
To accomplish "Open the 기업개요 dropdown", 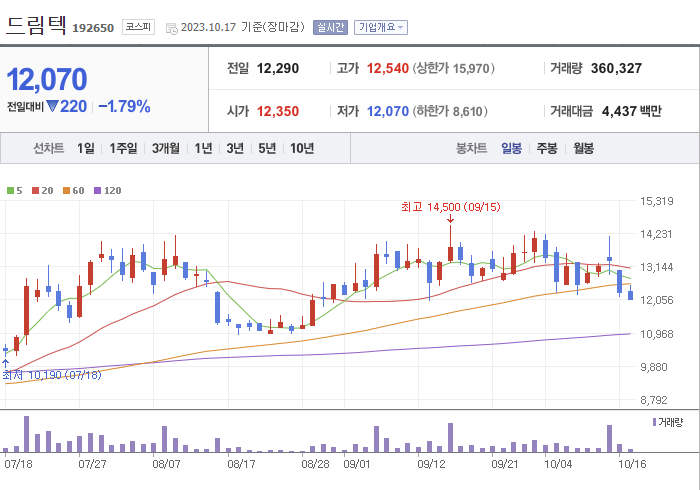I will (381, 27).
